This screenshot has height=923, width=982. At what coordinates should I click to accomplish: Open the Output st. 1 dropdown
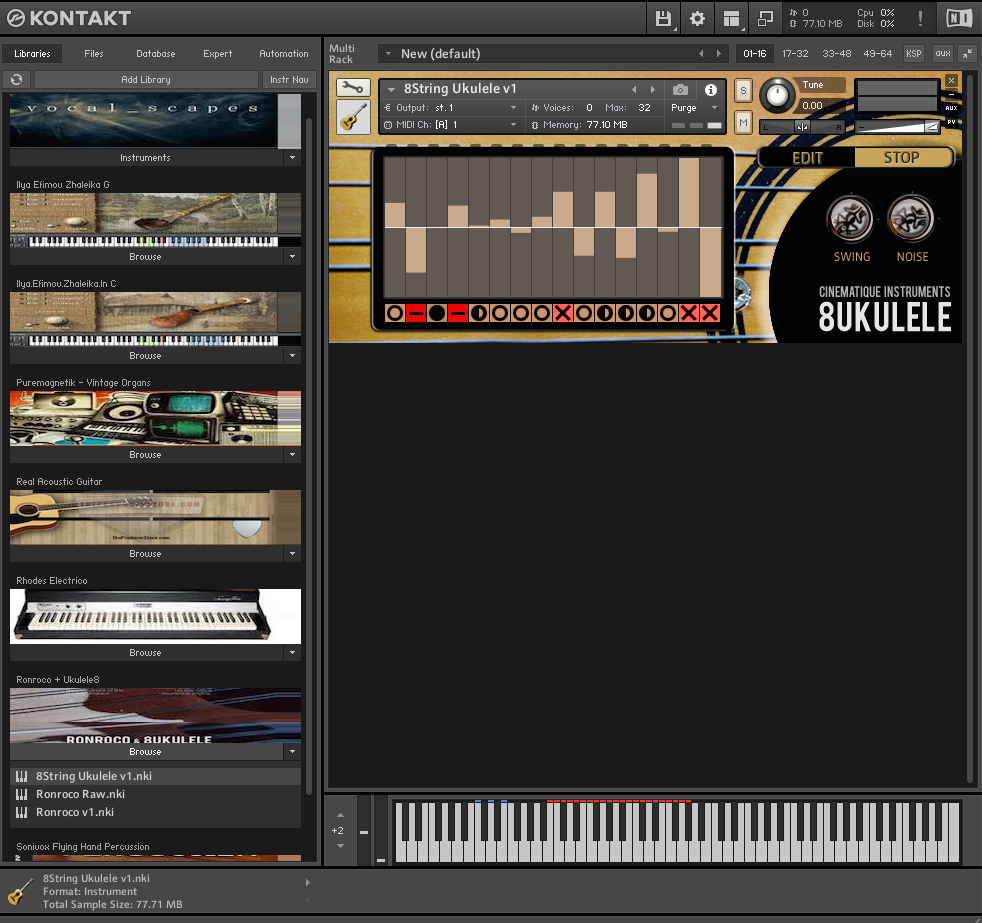tap(451, 108)
